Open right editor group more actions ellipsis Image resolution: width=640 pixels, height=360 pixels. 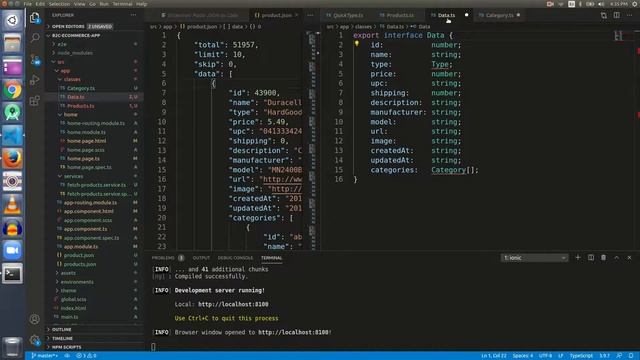tap(629, 15)
